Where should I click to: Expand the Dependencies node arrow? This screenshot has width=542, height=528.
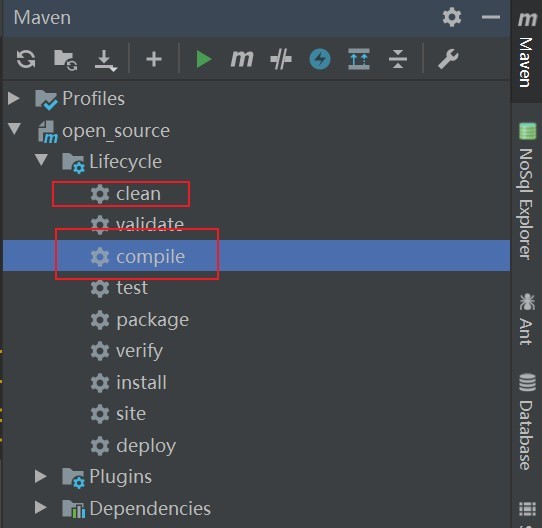41,508
